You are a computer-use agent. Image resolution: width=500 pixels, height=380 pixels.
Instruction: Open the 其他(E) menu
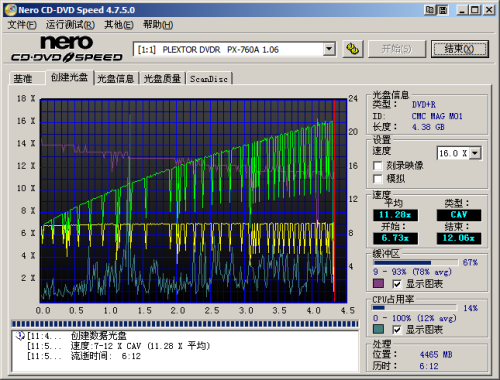pyautogui.click(x=119, y=25)
